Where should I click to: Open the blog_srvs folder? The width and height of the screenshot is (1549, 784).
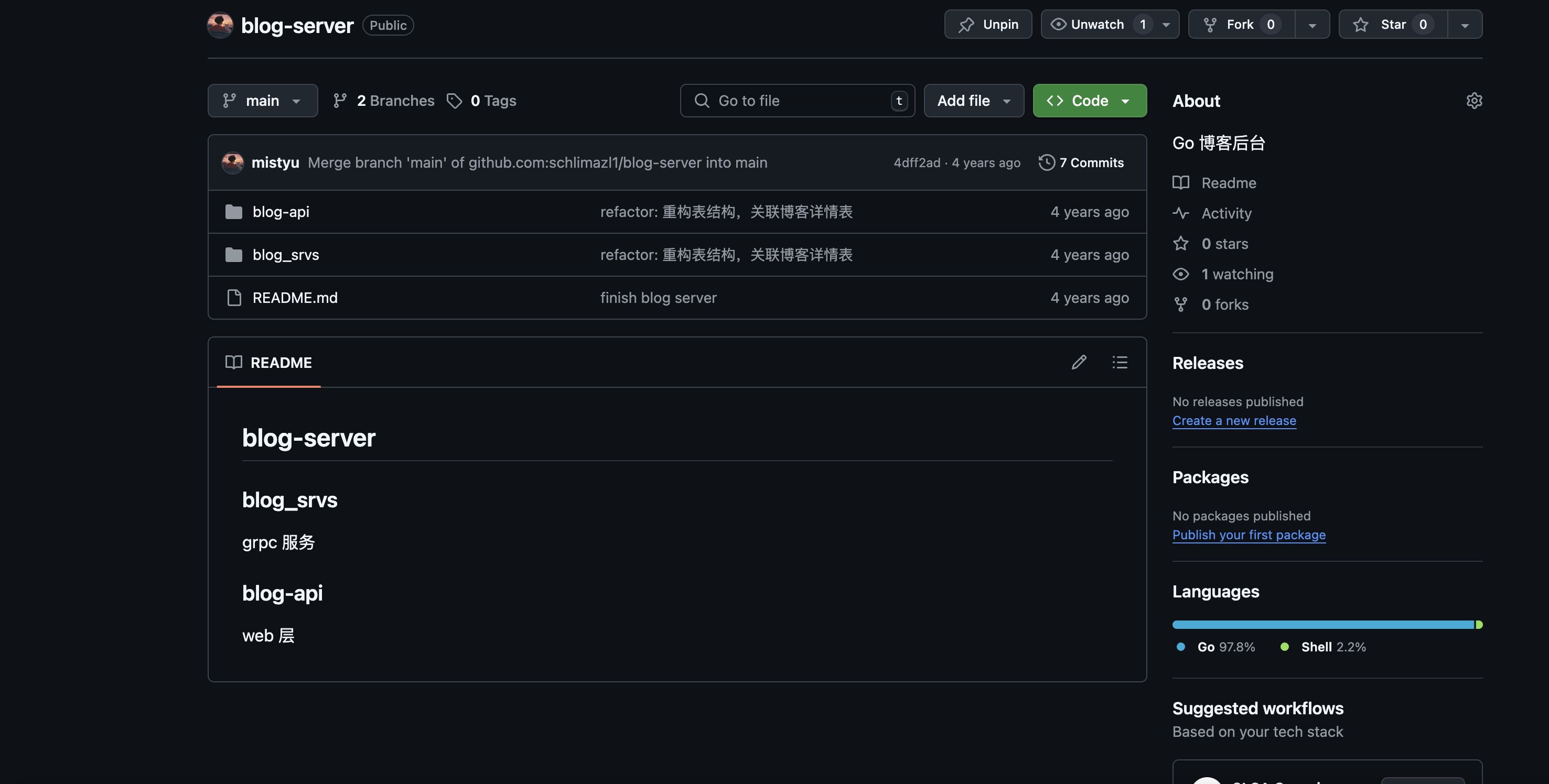coord(286,255)
